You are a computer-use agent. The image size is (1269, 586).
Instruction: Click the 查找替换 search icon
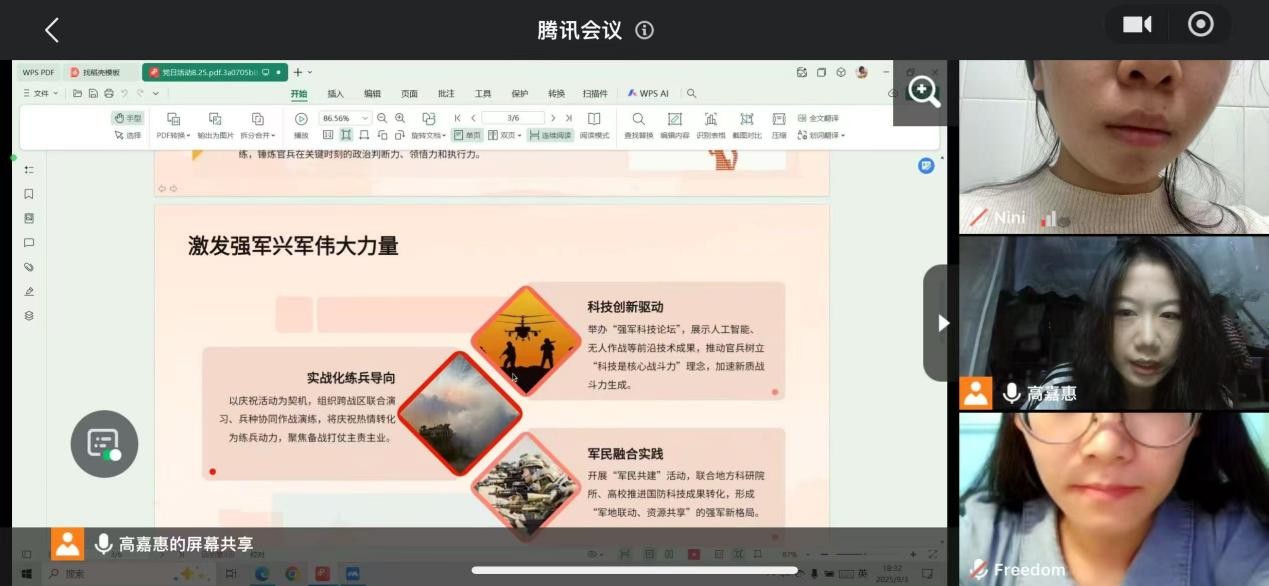(638, 120)
